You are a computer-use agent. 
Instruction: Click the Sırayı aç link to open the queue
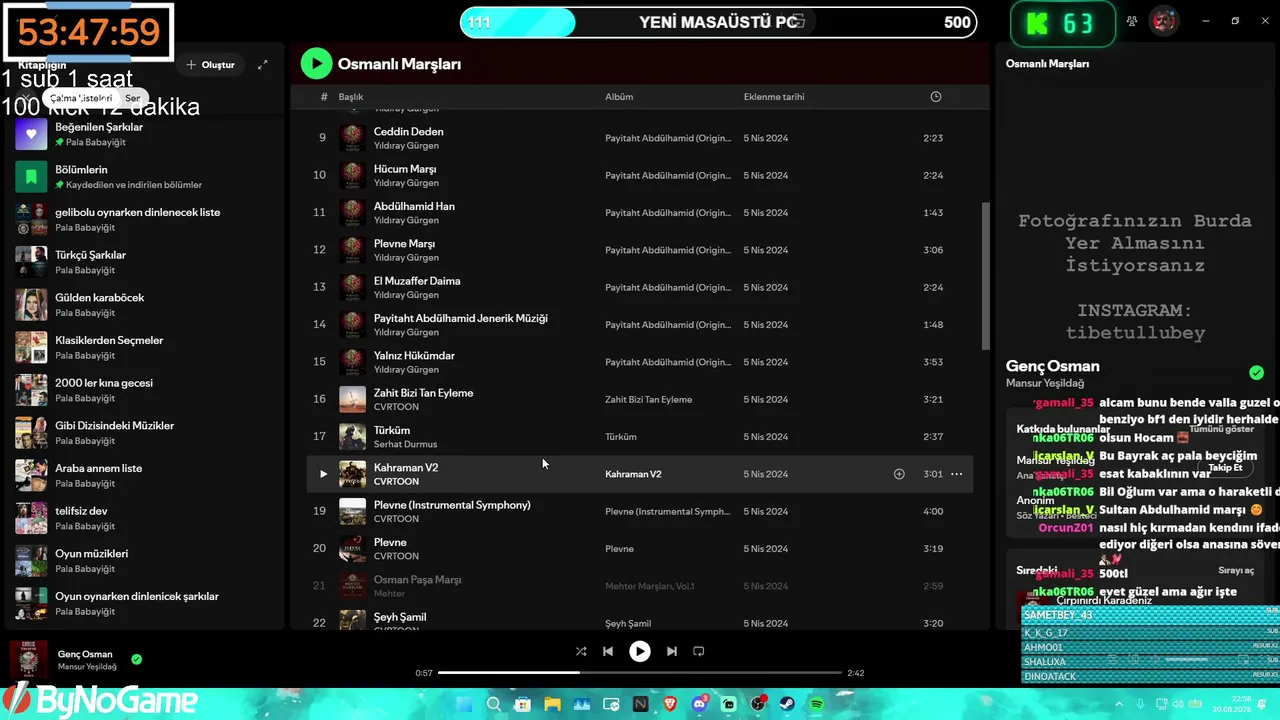[1236, 570]
